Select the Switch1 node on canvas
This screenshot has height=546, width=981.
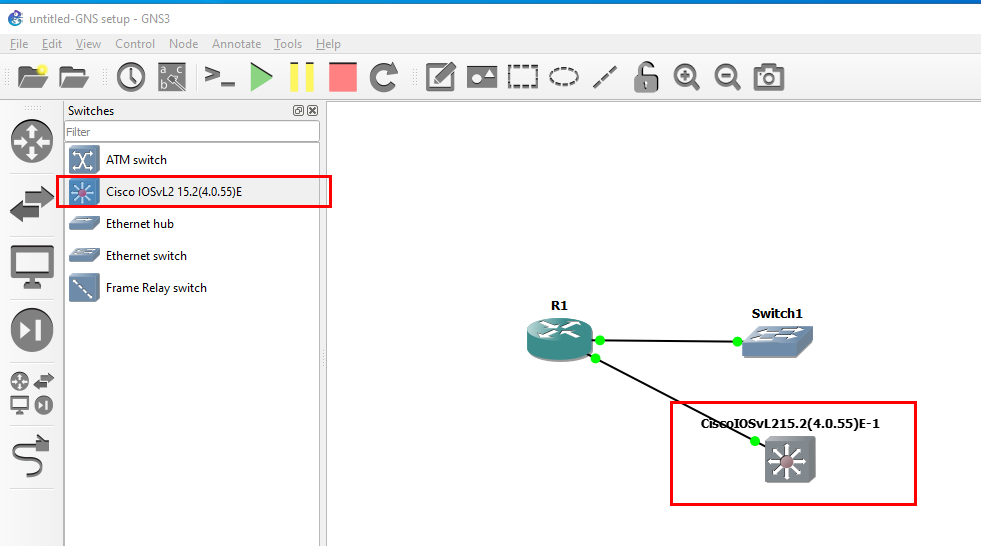click(777, 341)
